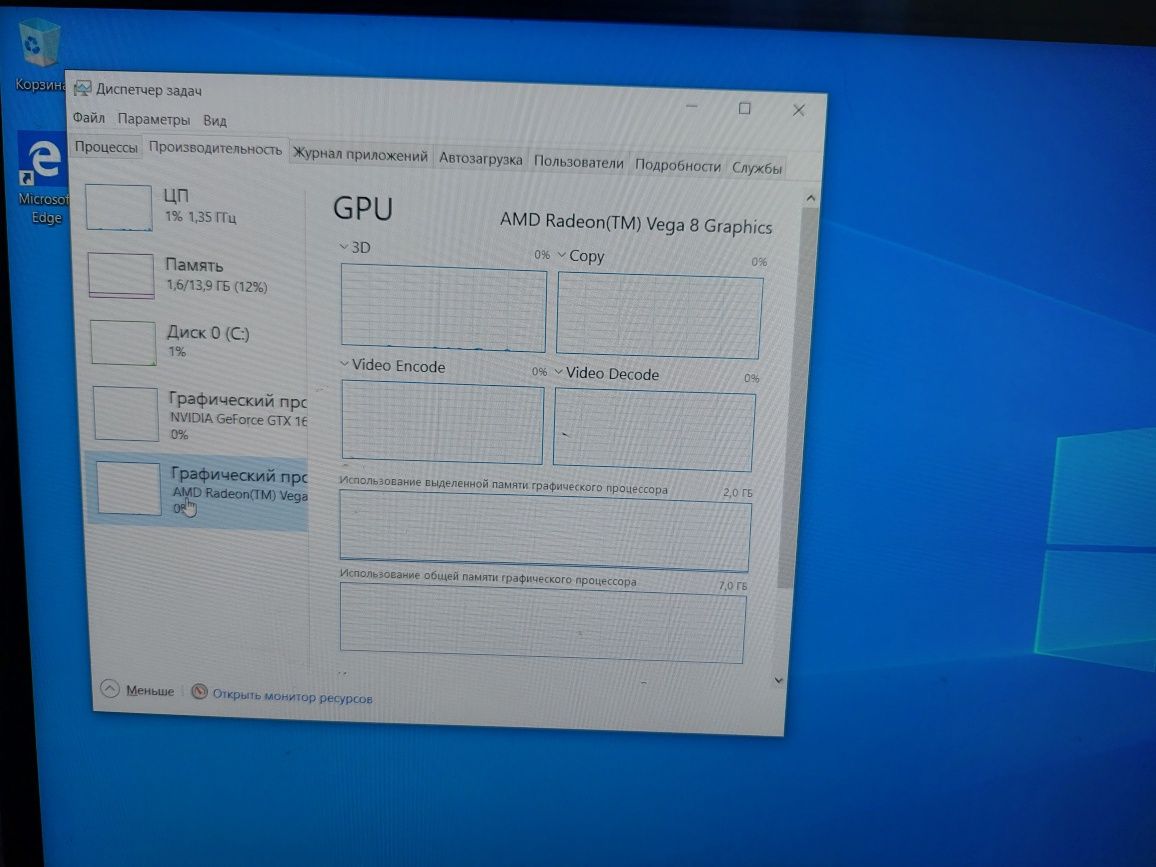Screen dimensions: 1156x867
Task: Click the vertical scrollbar thumb
Action: [x=798, y=398]
